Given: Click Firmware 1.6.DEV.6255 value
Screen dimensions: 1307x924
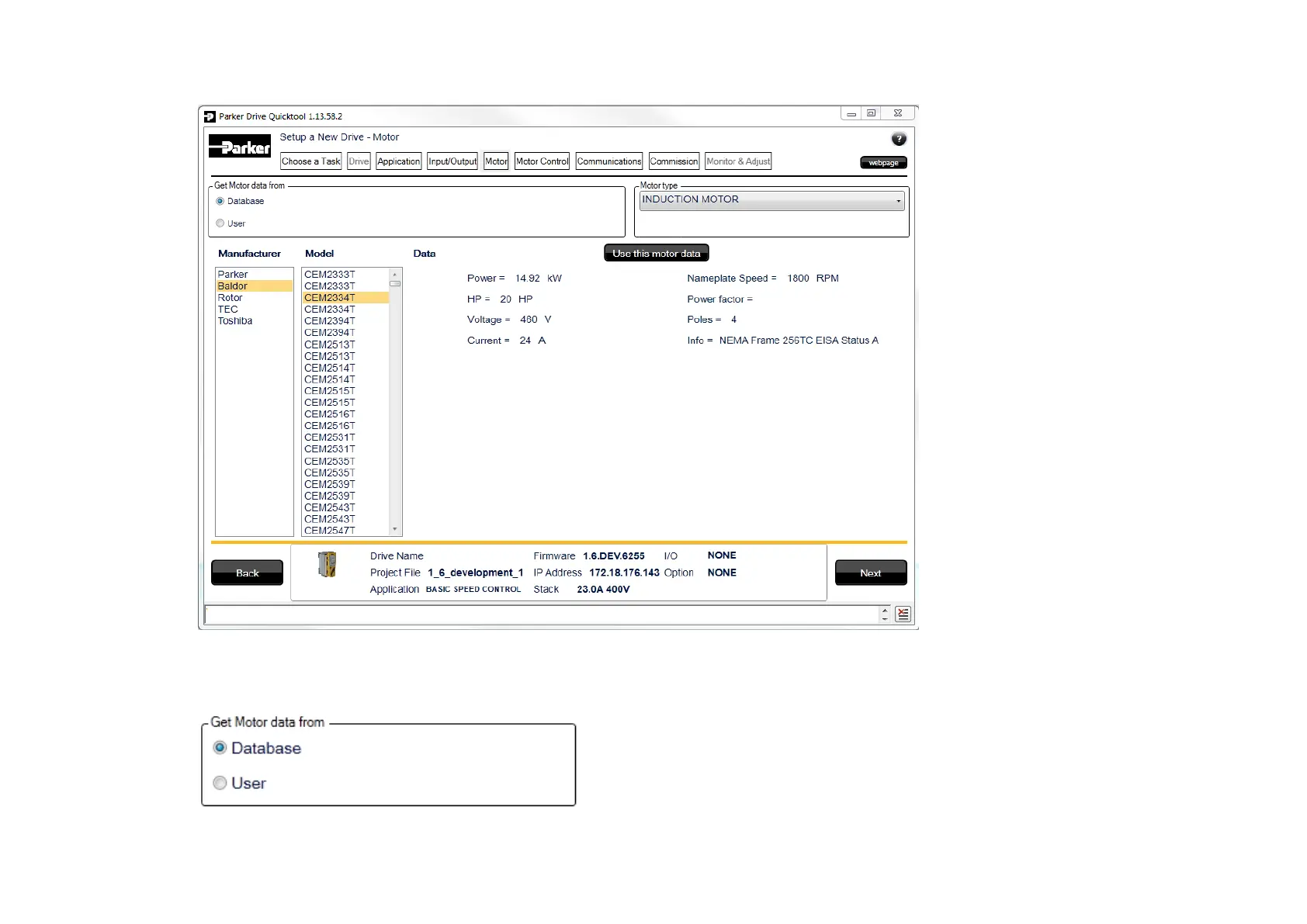Looking at the screenshot, I should [614, 556].
